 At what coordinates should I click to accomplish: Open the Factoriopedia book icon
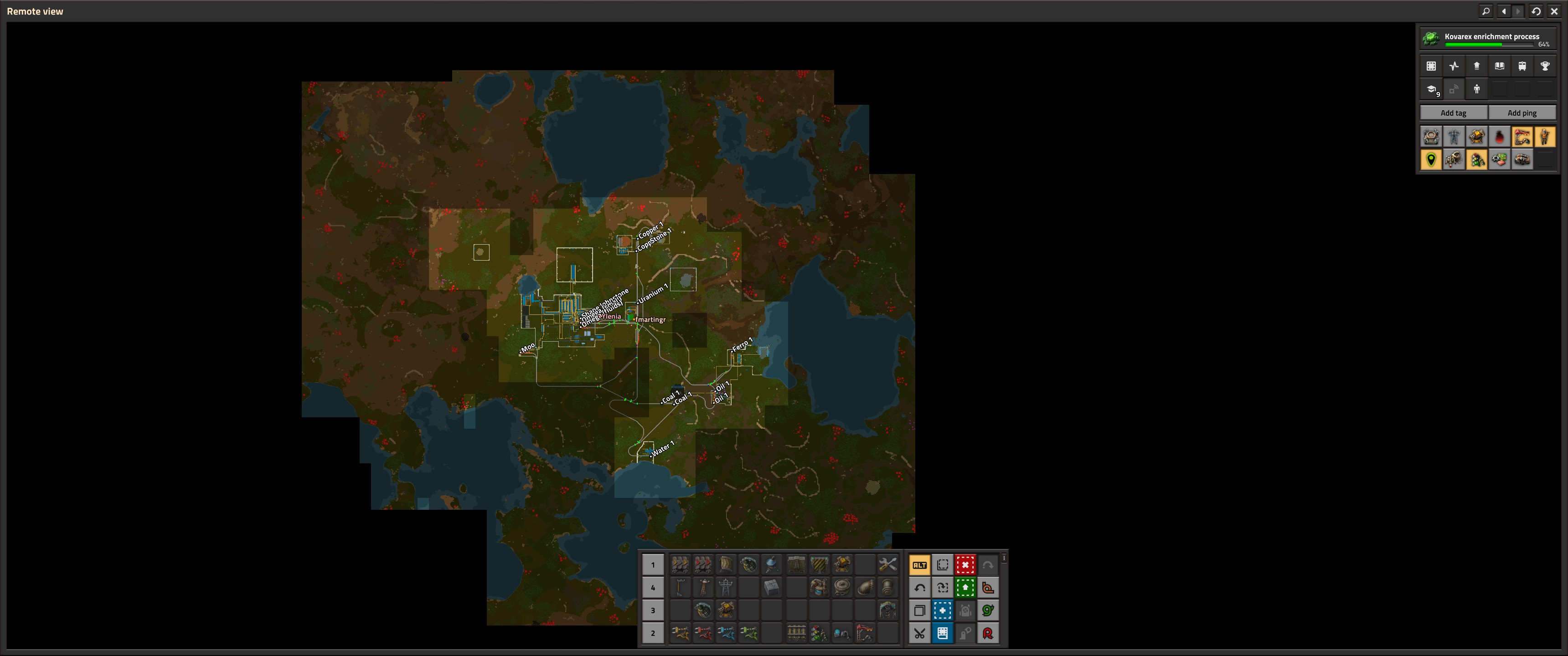[x=1500, y=67]
